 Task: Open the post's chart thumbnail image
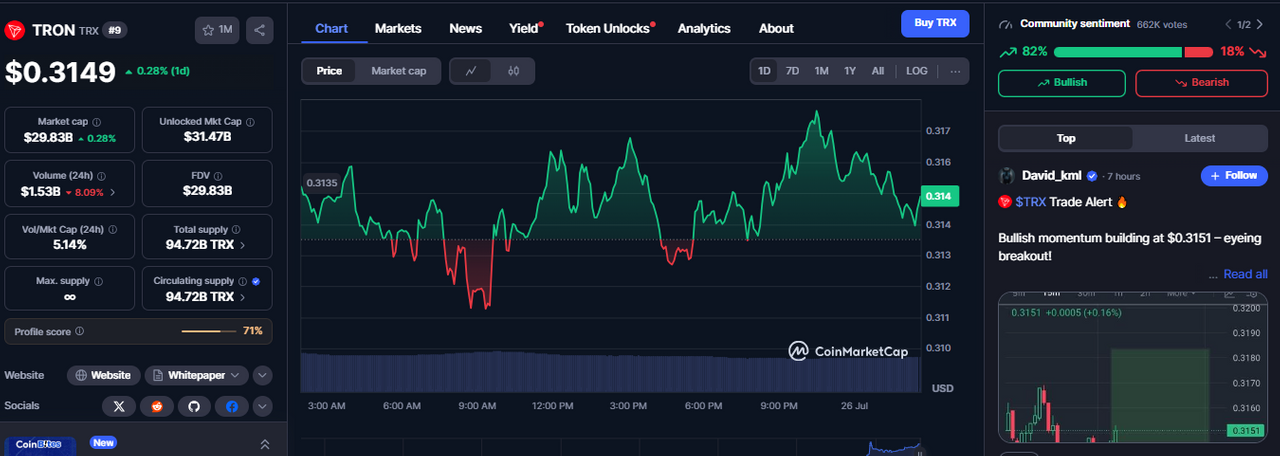(x=1132, y=367)
